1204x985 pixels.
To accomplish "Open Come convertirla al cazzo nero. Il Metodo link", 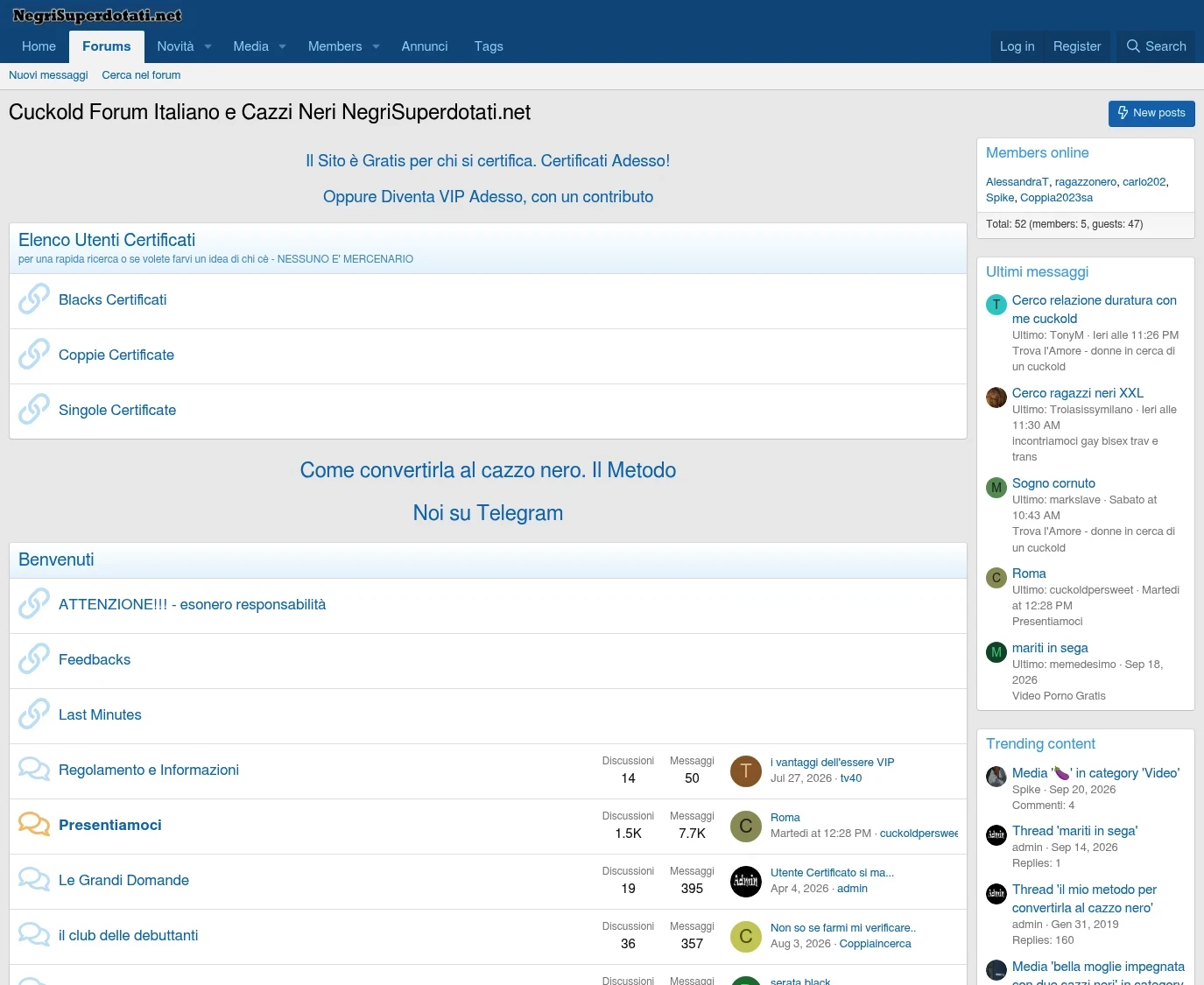I will [x=488, y=470].
